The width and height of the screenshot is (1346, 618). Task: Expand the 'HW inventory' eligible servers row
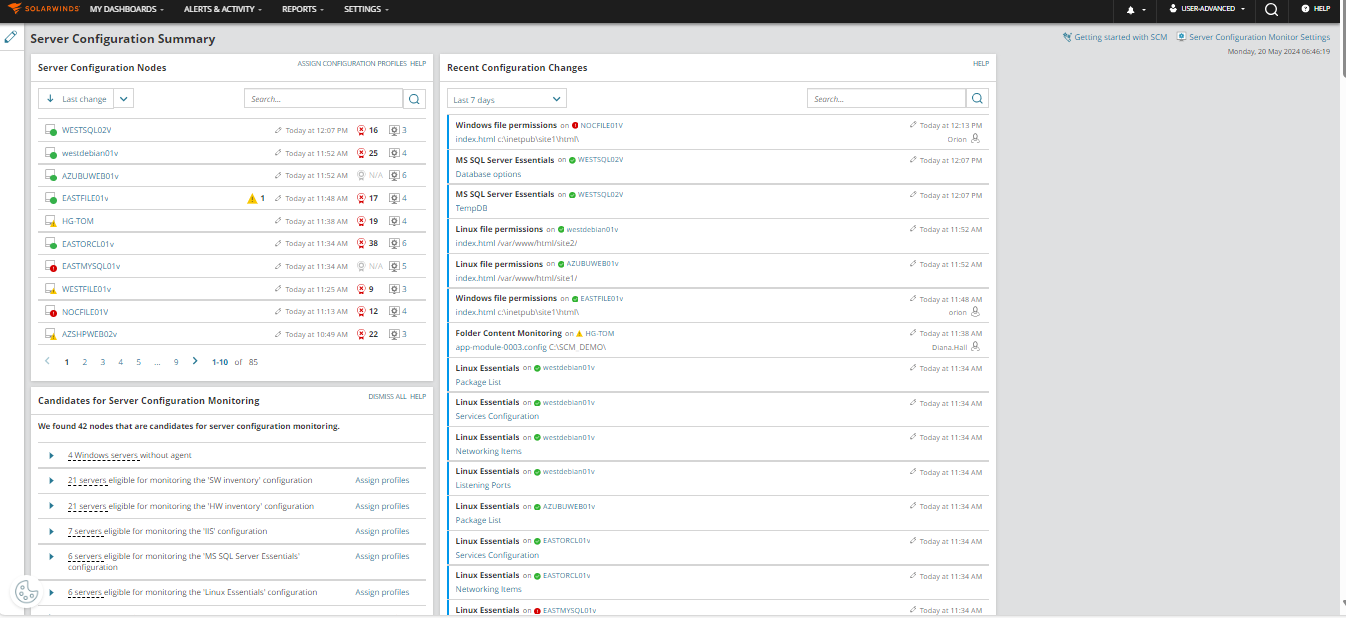coord(51,506)
